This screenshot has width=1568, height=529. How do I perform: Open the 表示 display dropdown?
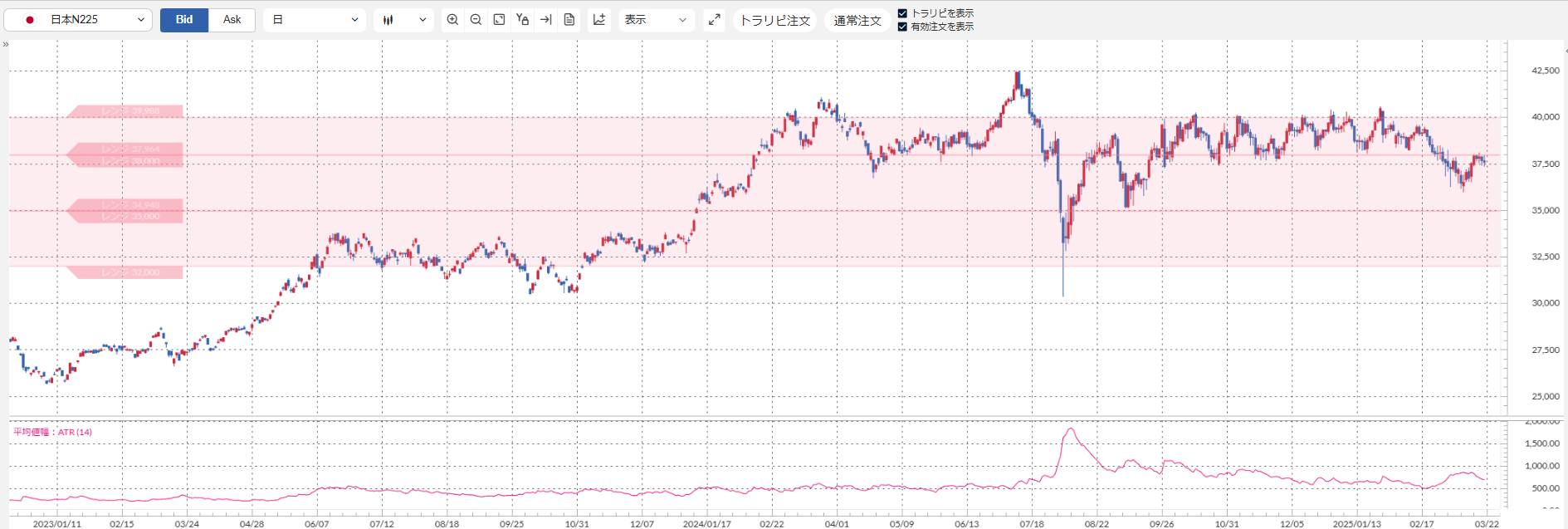click(656, 20)
